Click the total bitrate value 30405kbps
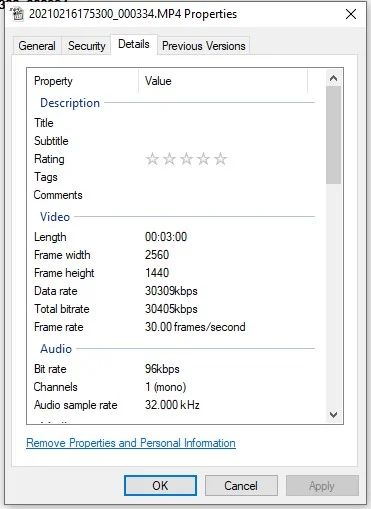This screenshot has width=371, height=509. 171,309
